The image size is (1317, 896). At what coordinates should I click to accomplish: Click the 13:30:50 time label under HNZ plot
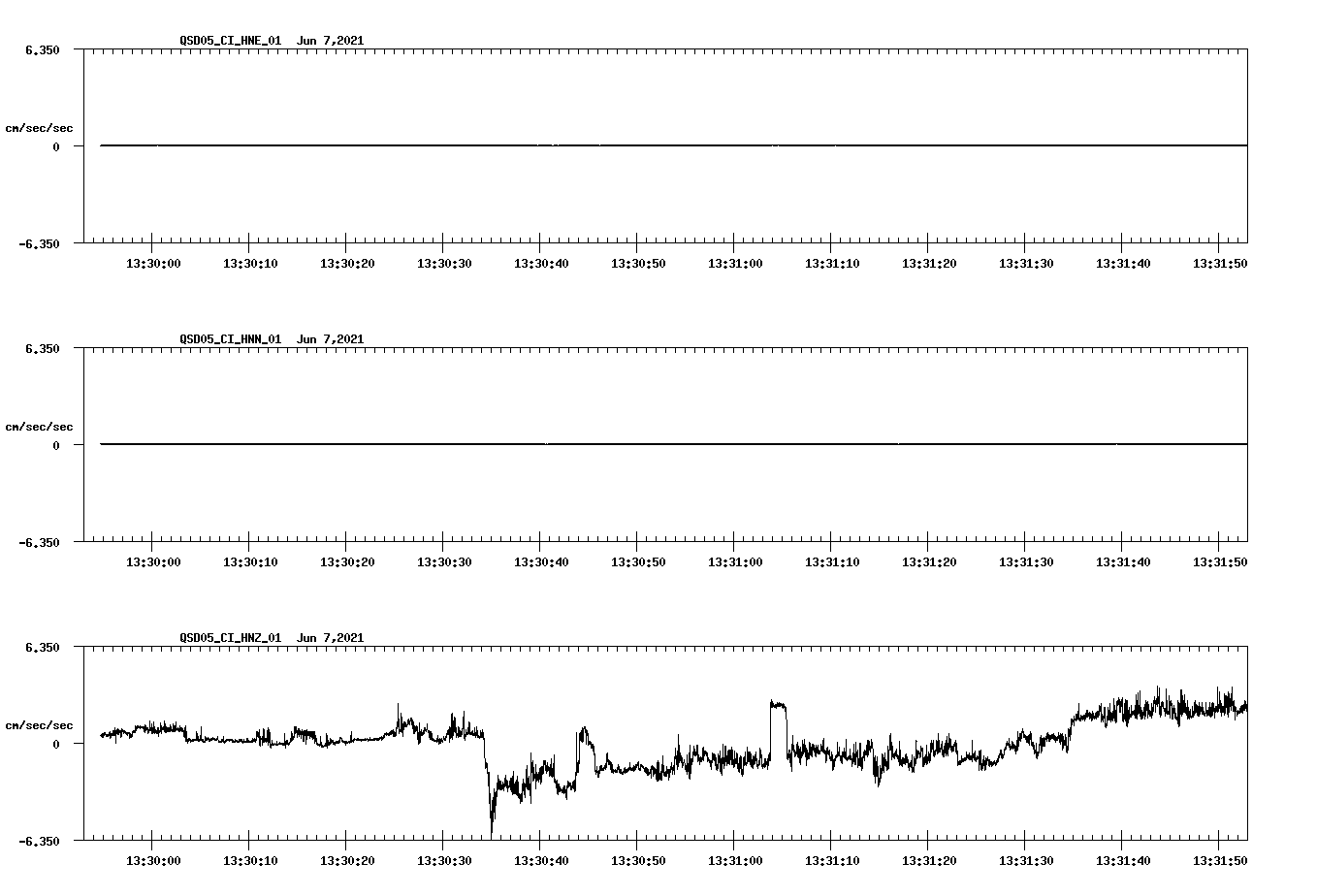638,861
